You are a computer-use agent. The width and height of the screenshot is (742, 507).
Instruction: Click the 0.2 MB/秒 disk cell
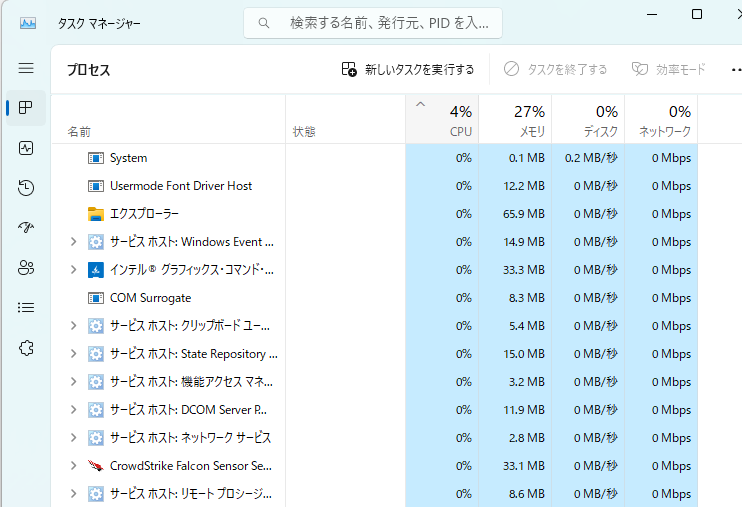tap(588, 158)
